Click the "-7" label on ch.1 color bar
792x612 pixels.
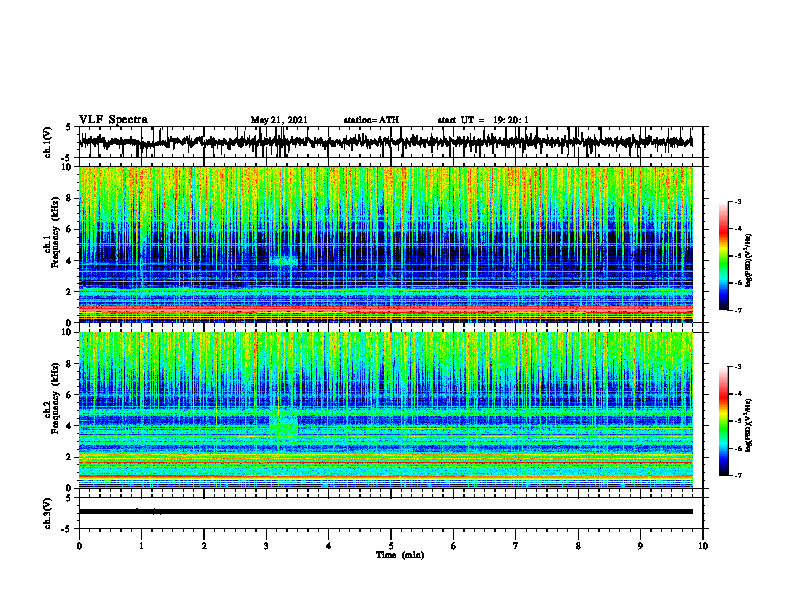pos(737,310)
